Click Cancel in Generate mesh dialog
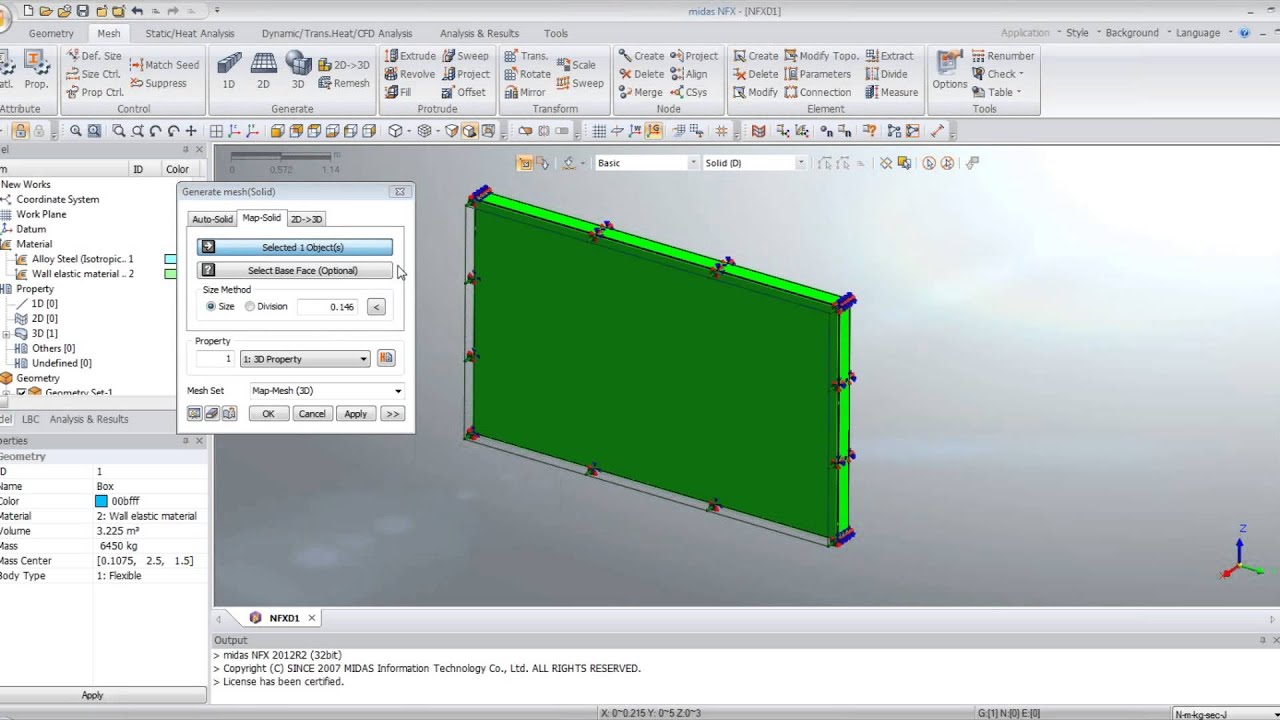1280x720 pixels. coord(312,414)
